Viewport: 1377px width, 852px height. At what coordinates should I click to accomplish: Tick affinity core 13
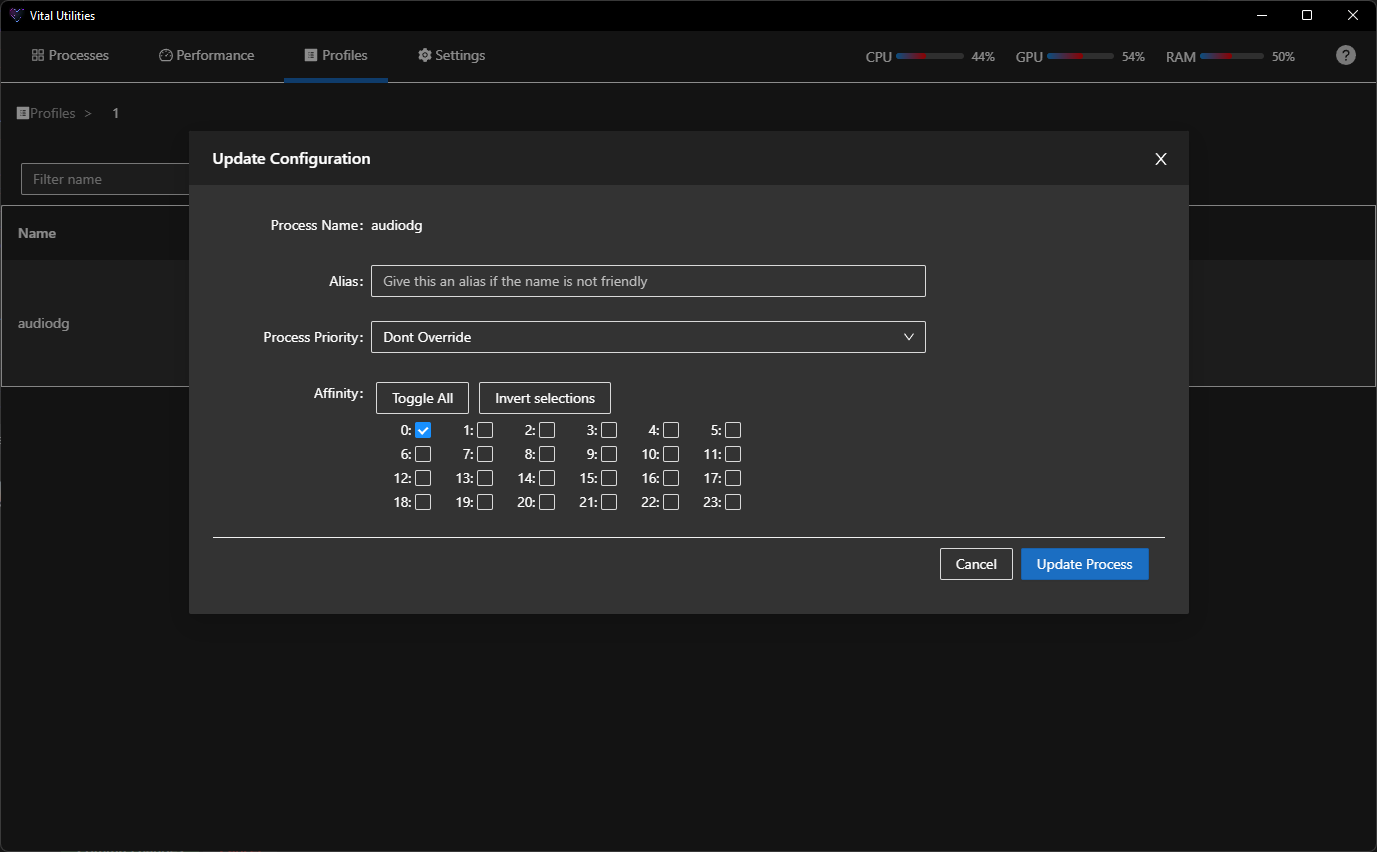[485, 478]
